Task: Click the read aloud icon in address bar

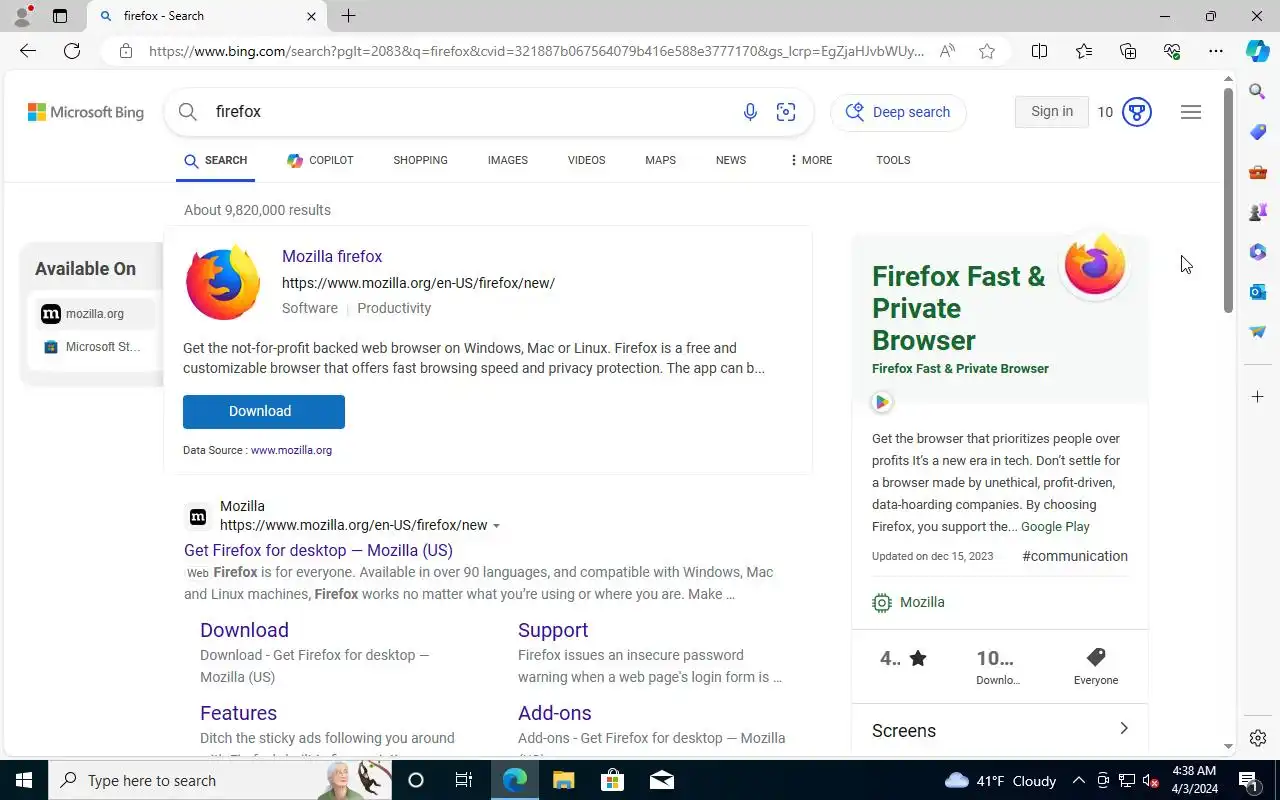Action: tap(947, 51)
